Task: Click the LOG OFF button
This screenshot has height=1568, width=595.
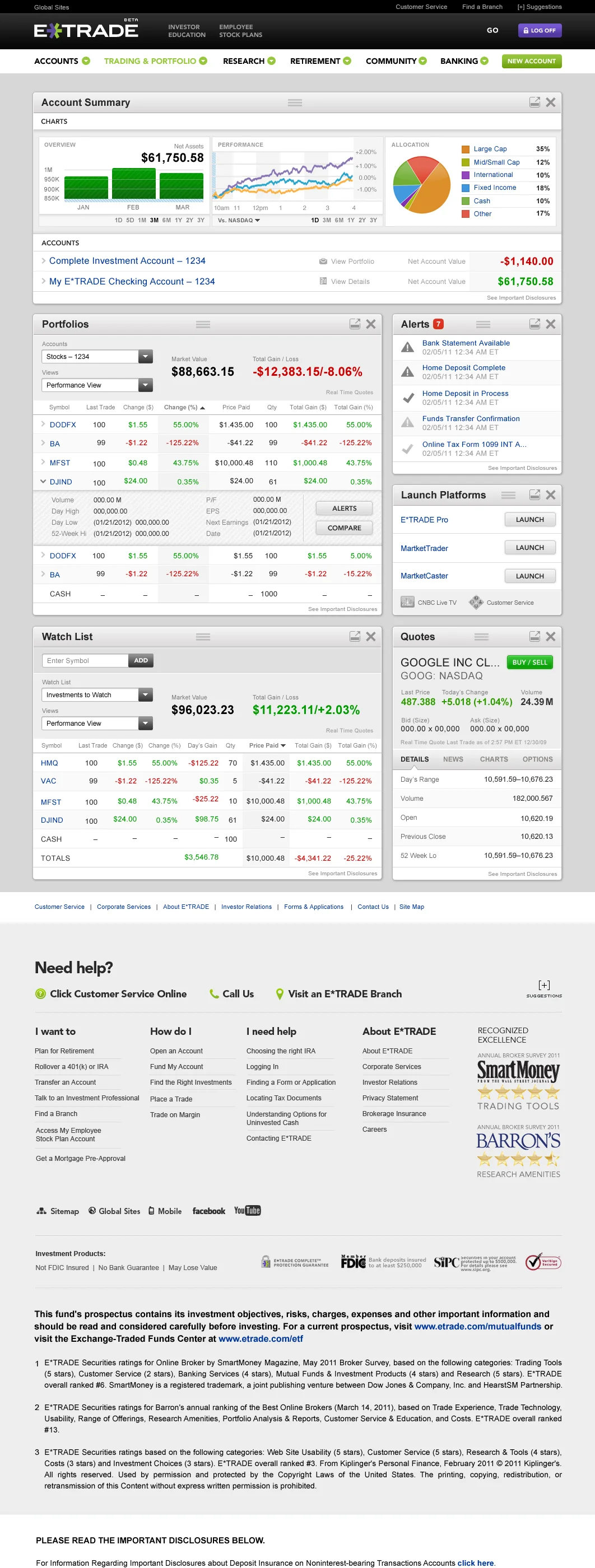Action: point(539,30)
